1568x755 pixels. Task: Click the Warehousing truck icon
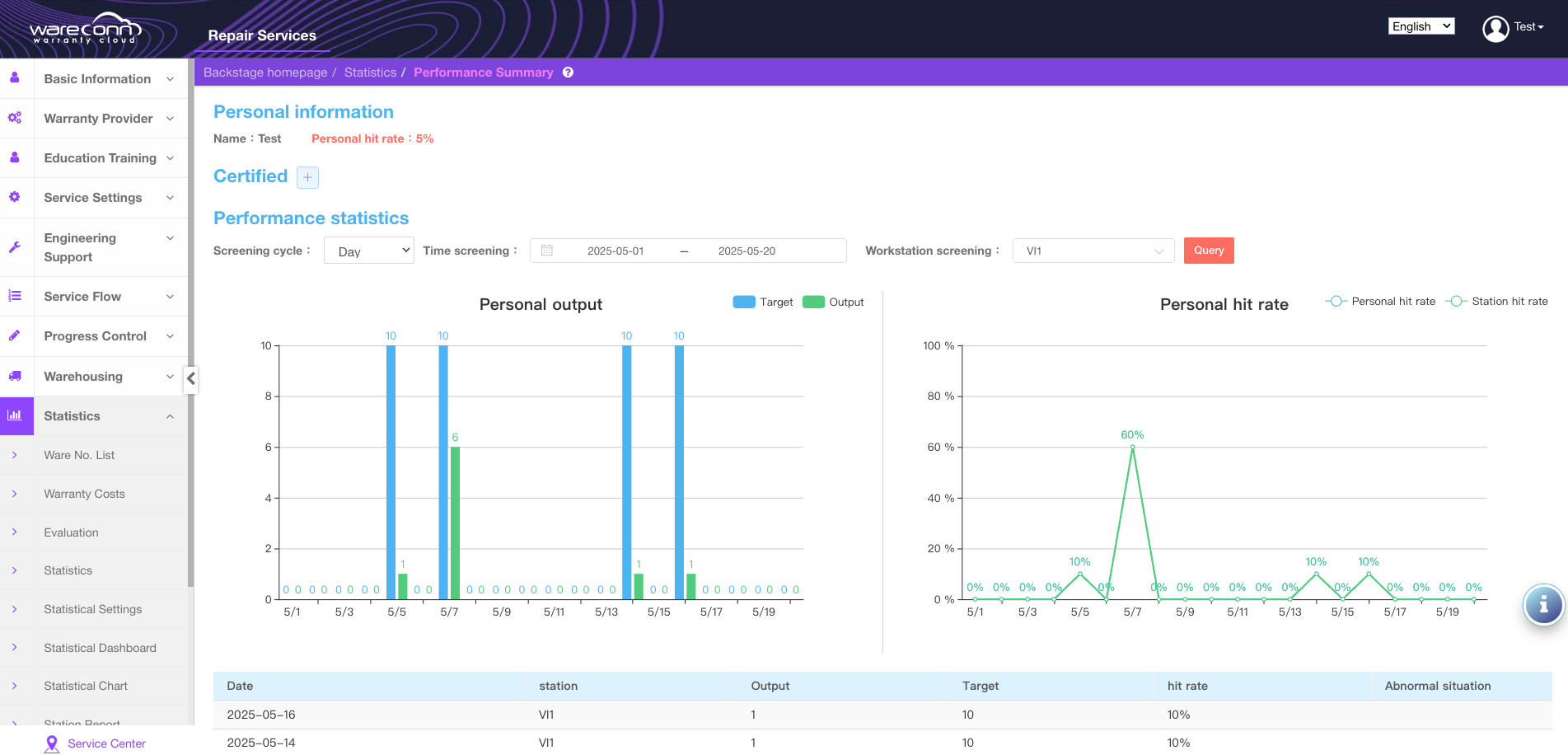pos(15,376)
